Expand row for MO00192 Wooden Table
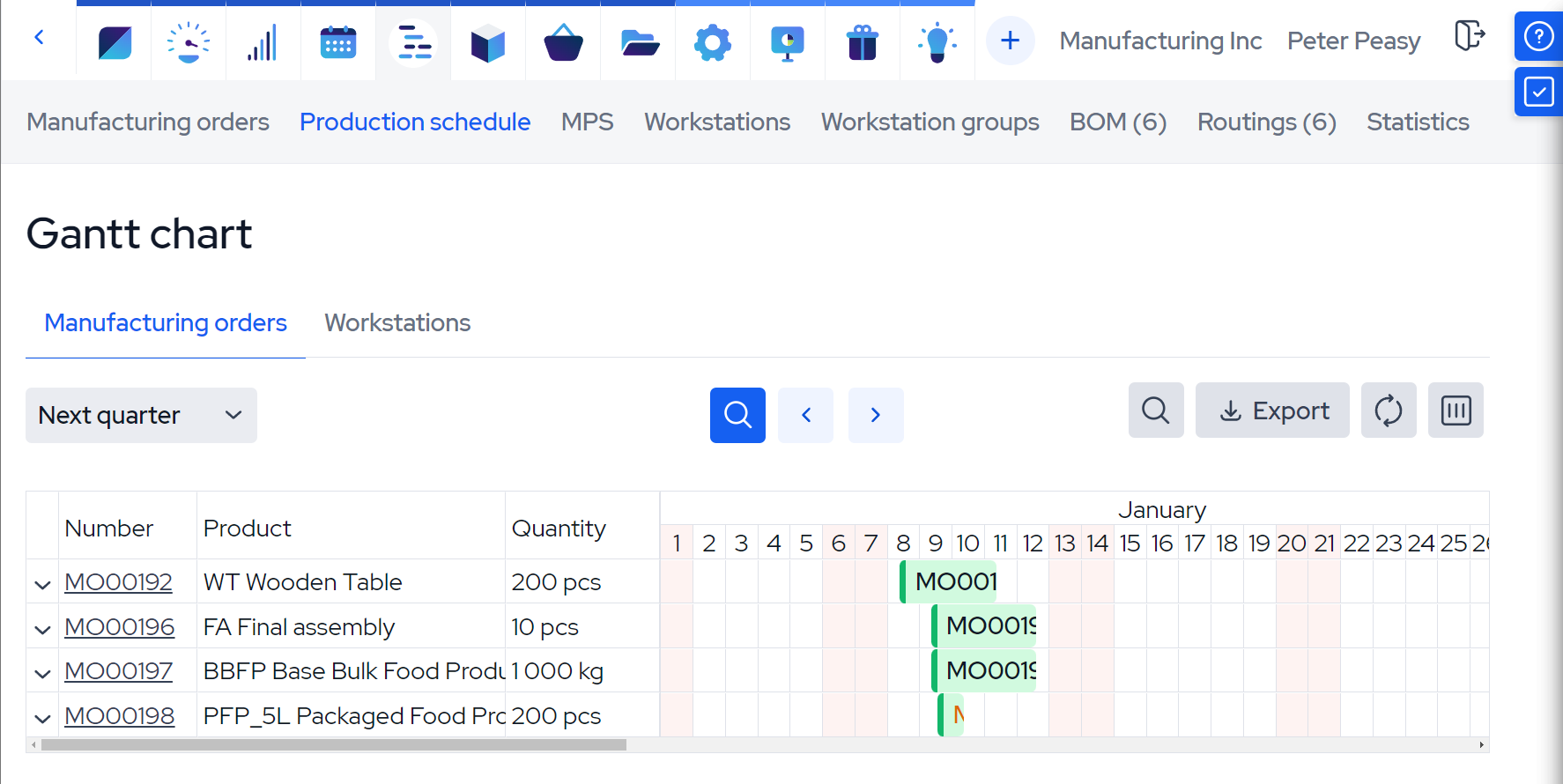 [42, 583]
